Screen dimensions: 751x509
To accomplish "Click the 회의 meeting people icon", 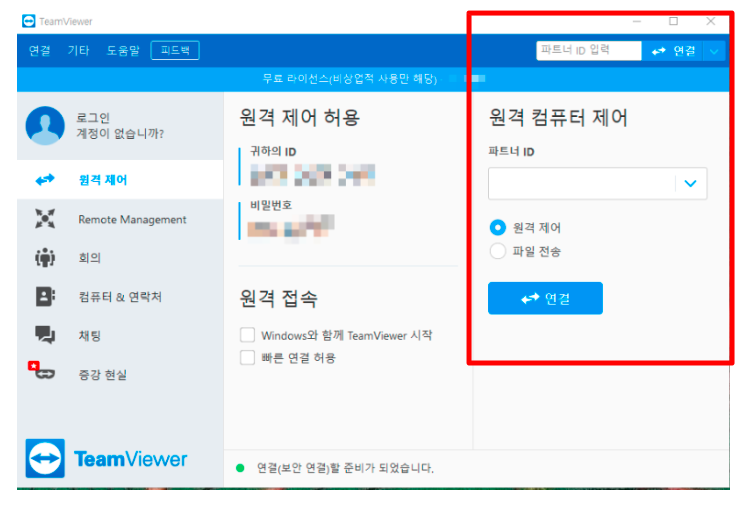I will click(45, 258).
